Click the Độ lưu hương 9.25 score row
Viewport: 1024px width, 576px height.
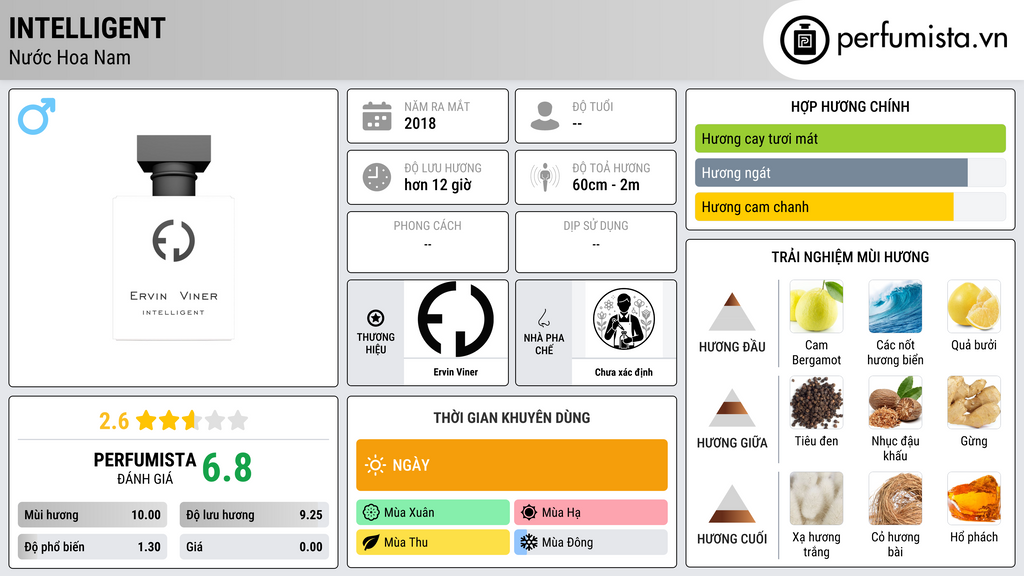[254, 515]
